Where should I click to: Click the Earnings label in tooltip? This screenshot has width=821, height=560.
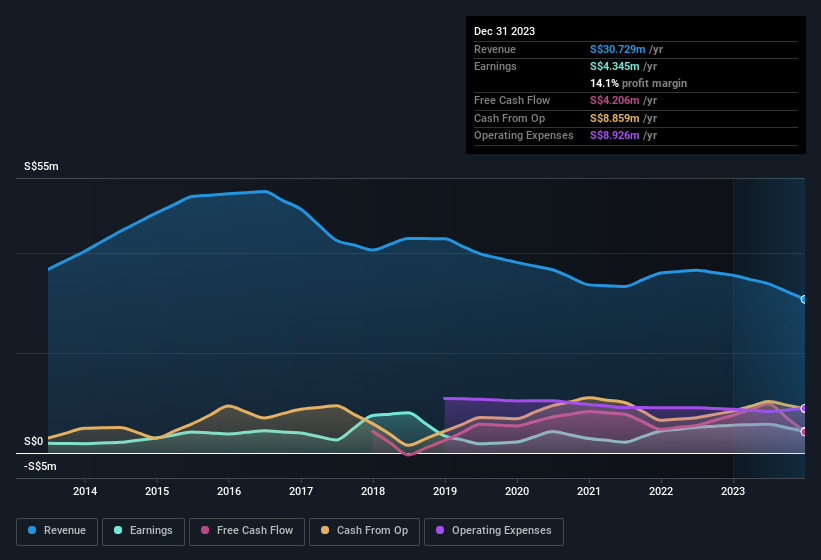[495, 66]
